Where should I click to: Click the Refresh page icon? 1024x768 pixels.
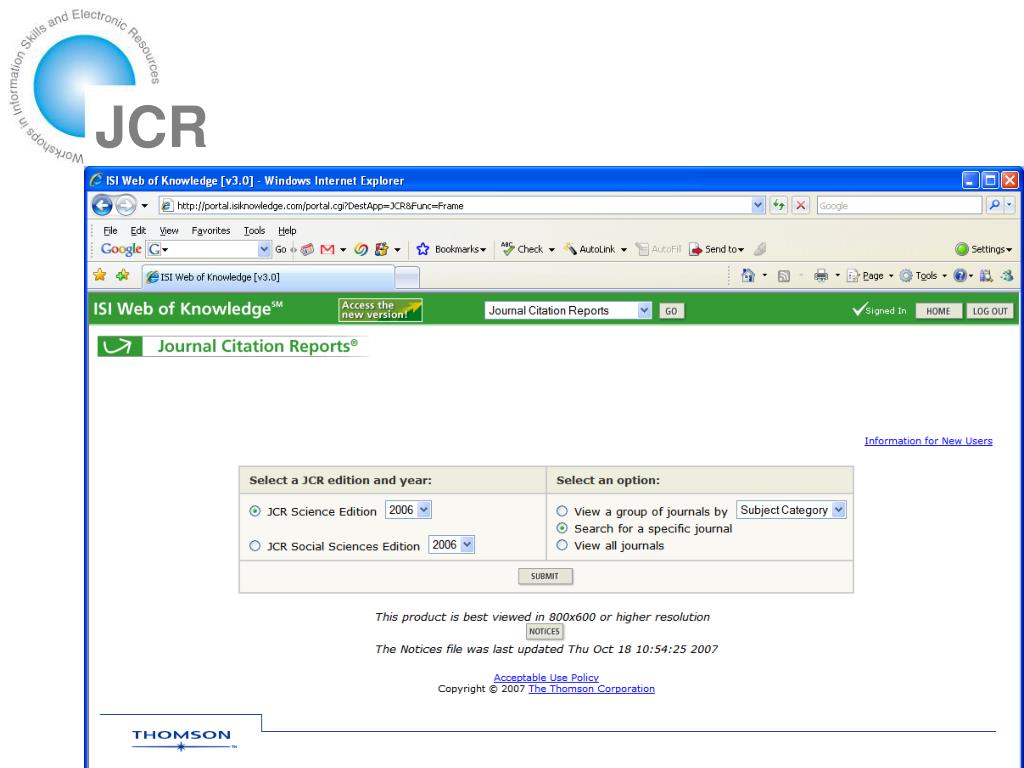tap(778, 205)
